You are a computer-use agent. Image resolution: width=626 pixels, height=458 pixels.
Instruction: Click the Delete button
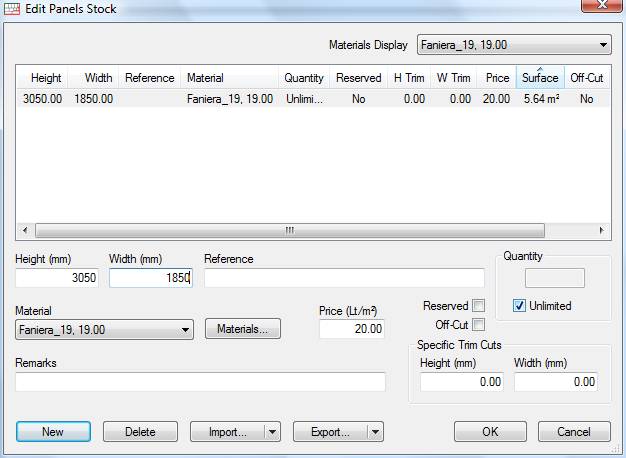coord(140,432)
